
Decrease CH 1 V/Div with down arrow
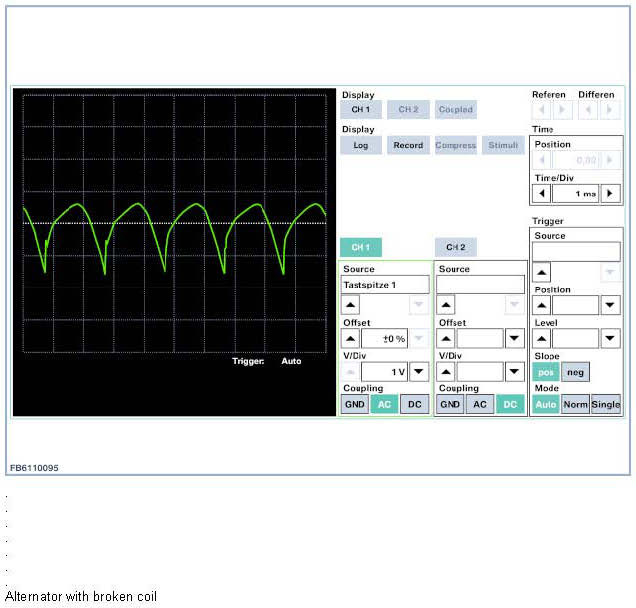pos(419,372)
